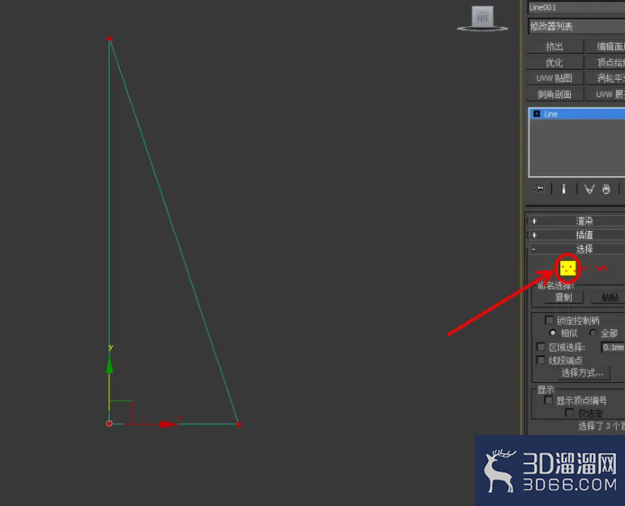Click the 区域选择 0.1mm value field
Image resolution: width=625 pixels, height=506 pixels.
tap(613, 347)
